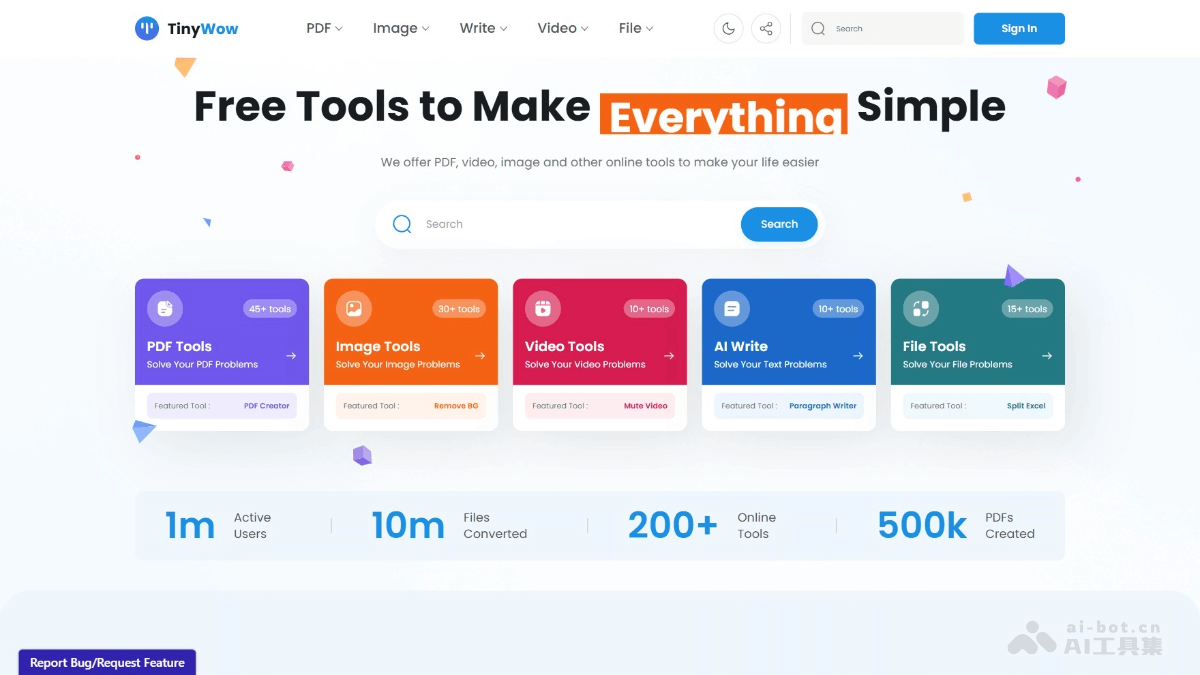The image size is (1200, 675).
Task: Toggle dark mode with the moon icon
Action: (x=728, y=28)
